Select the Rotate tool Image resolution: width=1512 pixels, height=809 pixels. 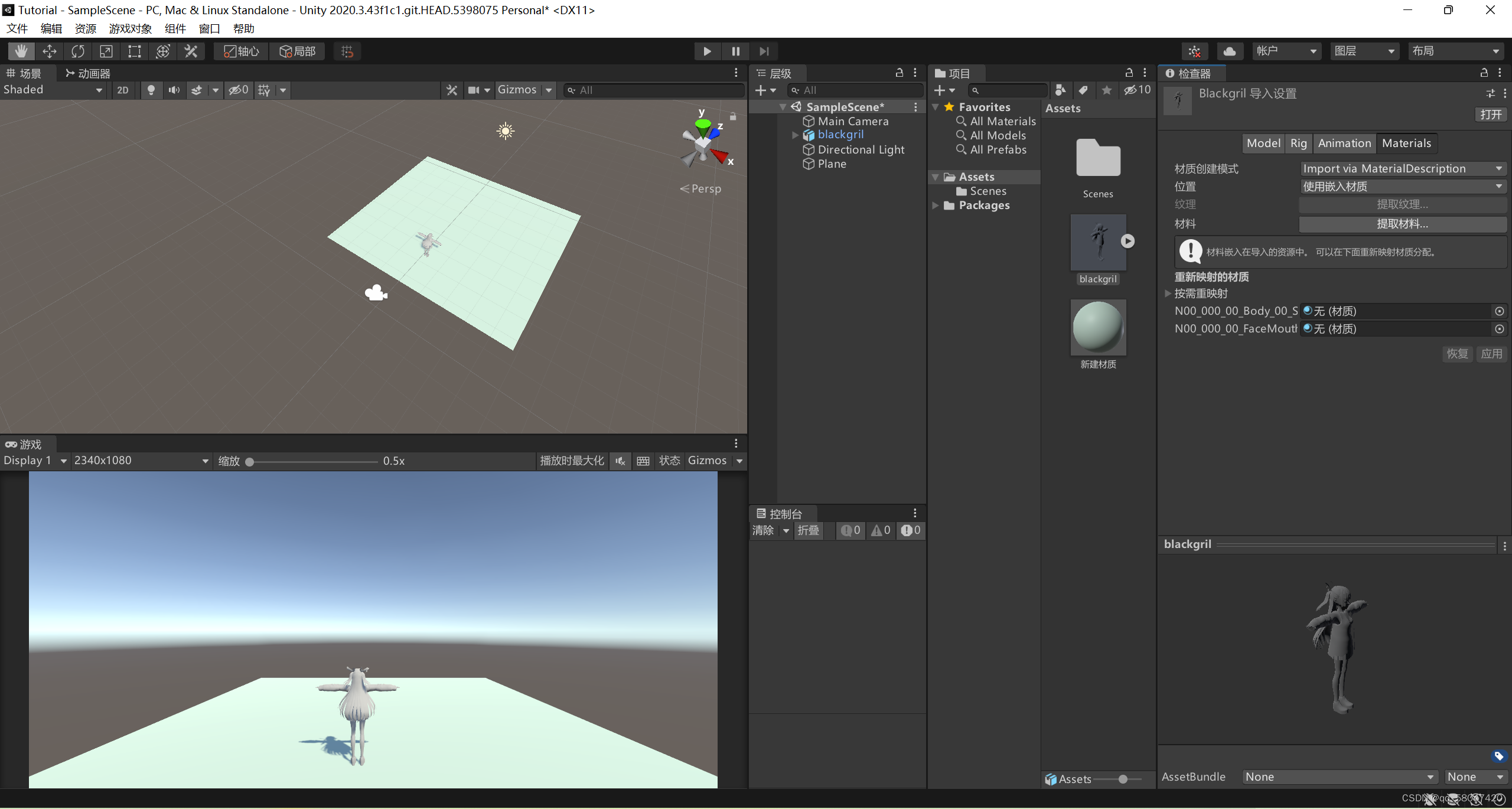click(x=78, y=51)
